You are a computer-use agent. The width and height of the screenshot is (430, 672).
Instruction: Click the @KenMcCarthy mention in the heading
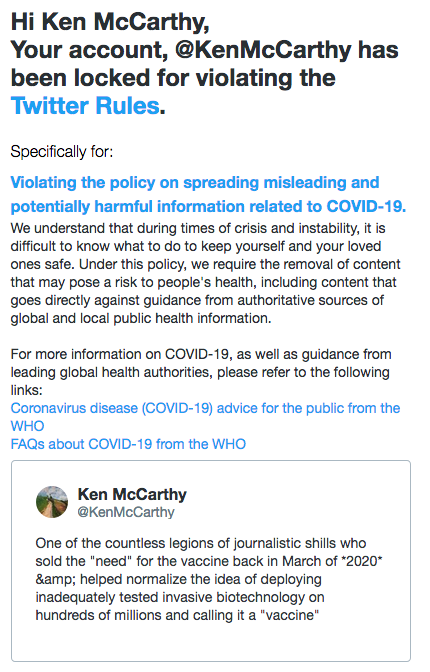coord(263,50)
